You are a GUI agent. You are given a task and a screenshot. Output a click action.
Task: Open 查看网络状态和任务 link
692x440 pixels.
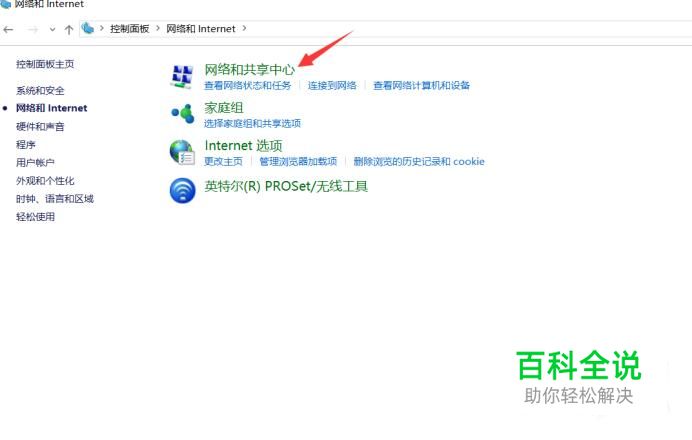click(248, 85)
